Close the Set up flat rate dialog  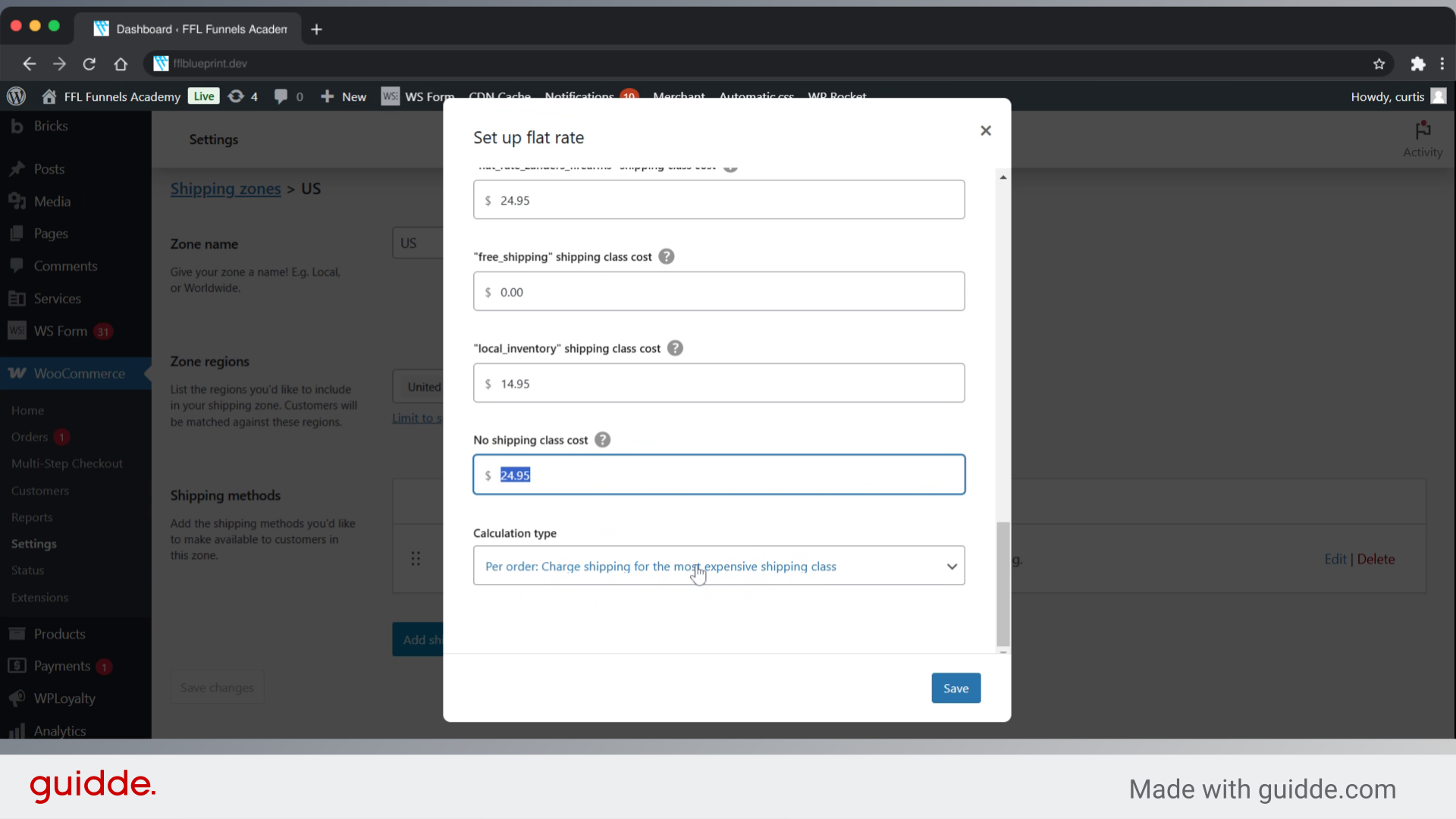(x=985, y=130)
